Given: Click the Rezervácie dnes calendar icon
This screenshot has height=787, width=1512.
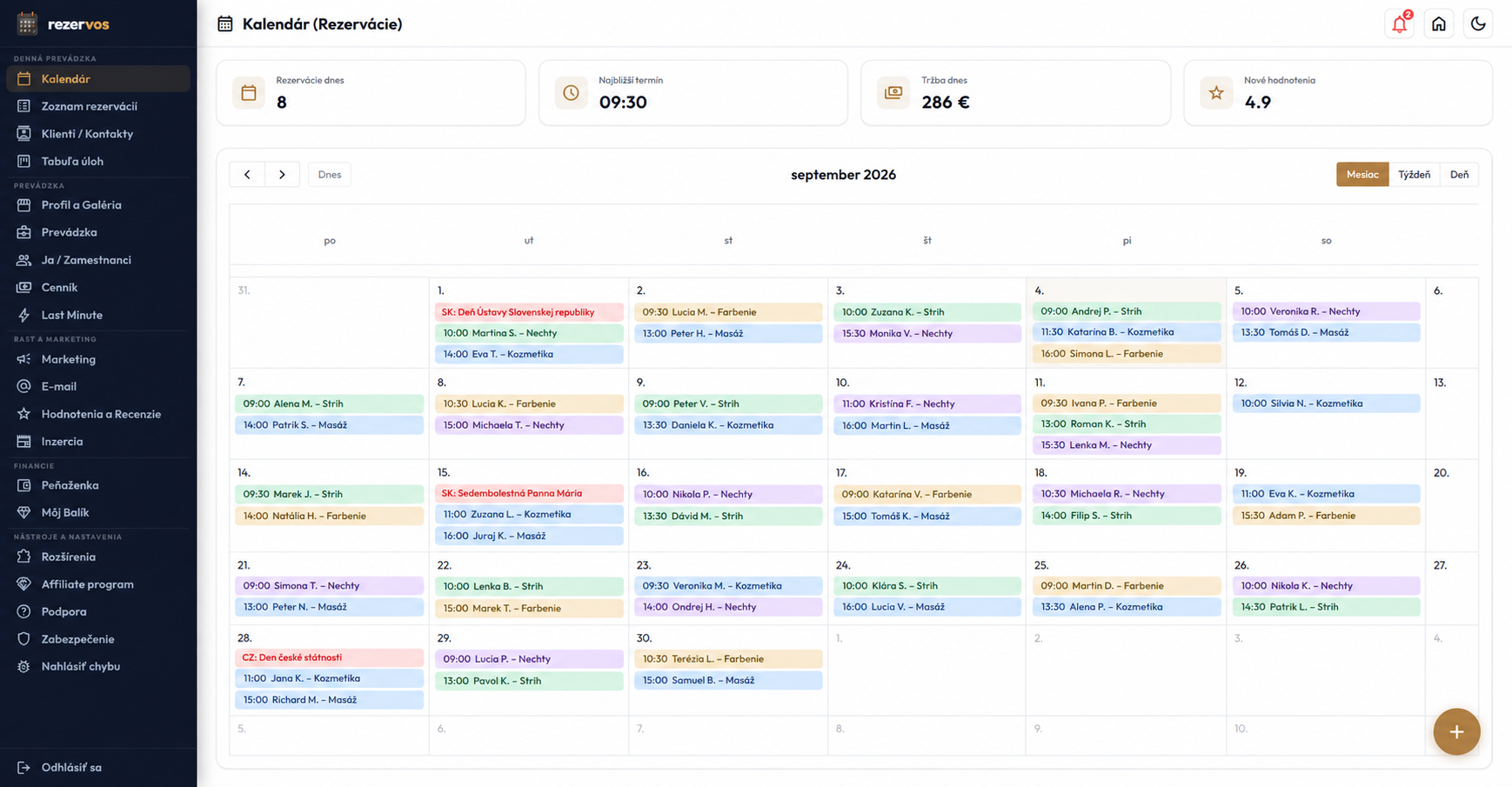Looking at the screenshot, I should [x=249, y=93].
